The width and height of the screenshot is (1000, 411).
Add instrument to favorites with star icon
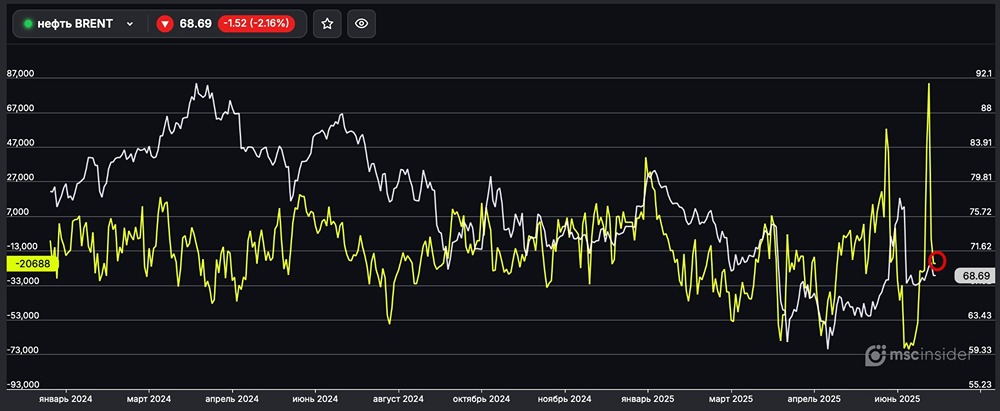coord(327,24)
